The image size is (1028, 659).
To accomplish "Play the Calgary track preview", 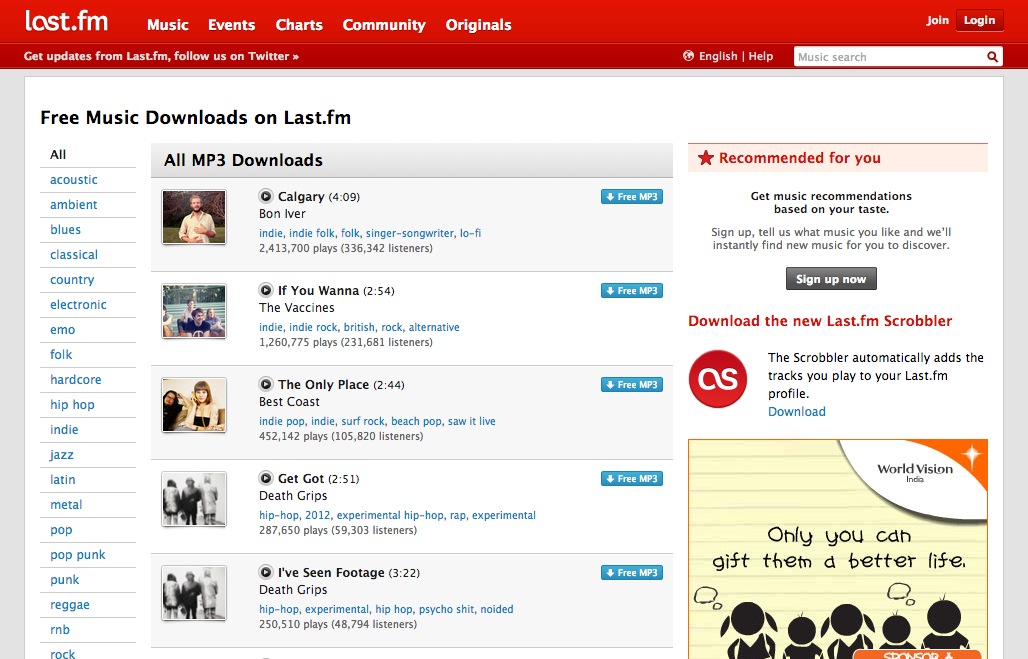I will pyautogui.click(x=266, y=196).
